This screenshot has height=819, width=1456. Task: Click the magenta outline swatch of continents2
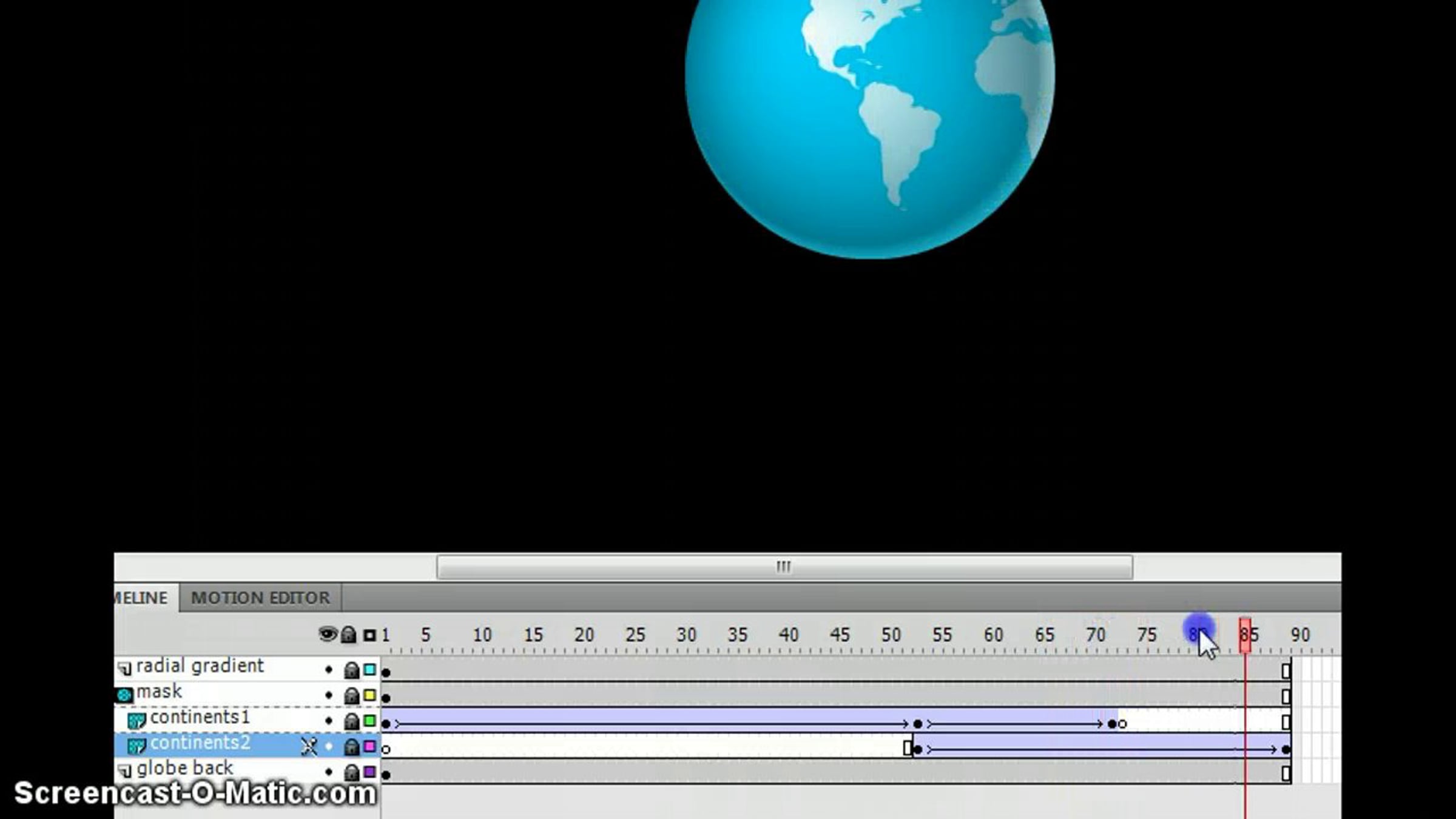[x=369, y=746]
